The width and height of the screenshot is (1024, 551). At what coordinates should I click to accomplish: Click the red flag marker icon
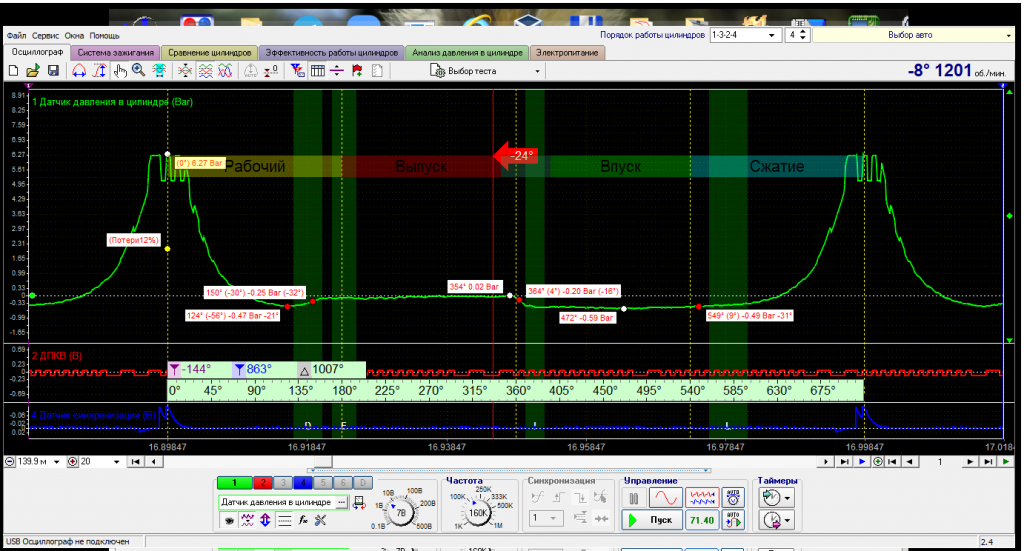tap(357, 71)
